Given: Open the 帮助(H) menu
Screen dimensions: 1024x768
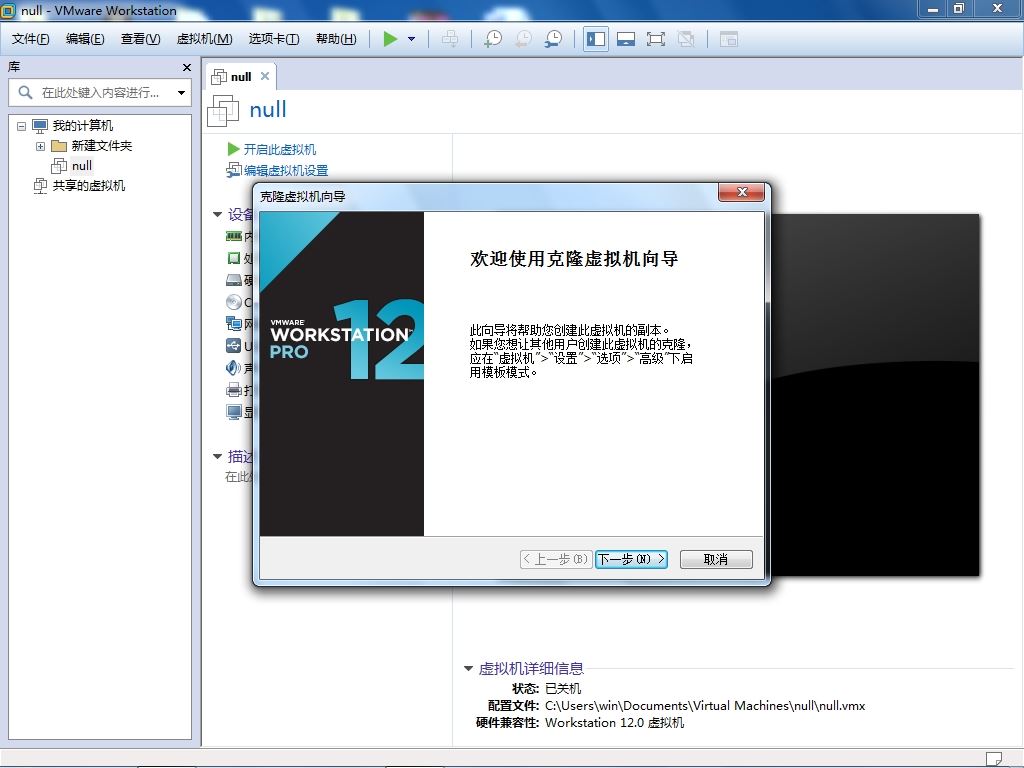Looking at the screenshot, I should pyautogui.click(x=336, y=39).
